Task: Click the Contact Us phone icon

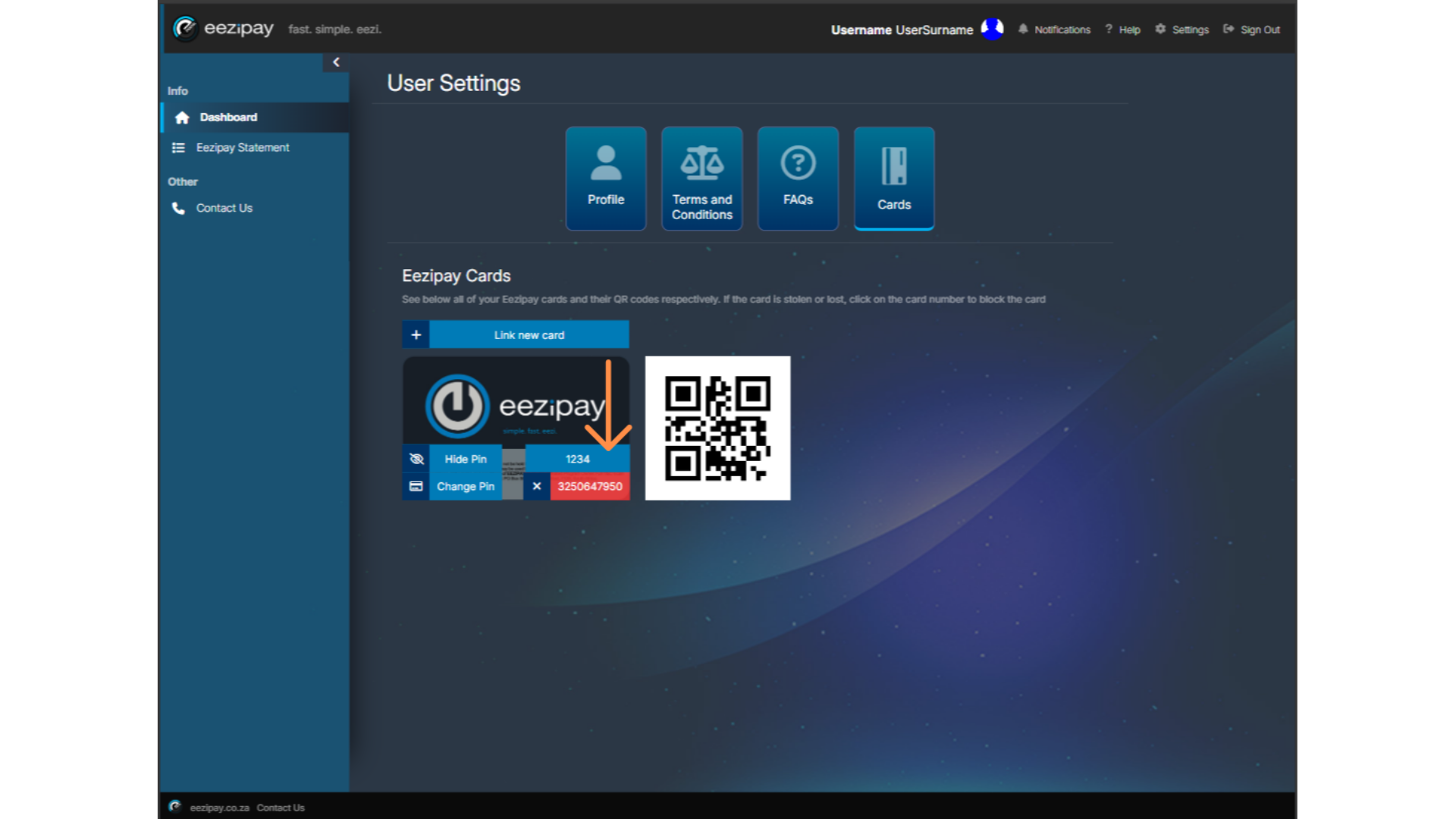Action: [178, 208]
